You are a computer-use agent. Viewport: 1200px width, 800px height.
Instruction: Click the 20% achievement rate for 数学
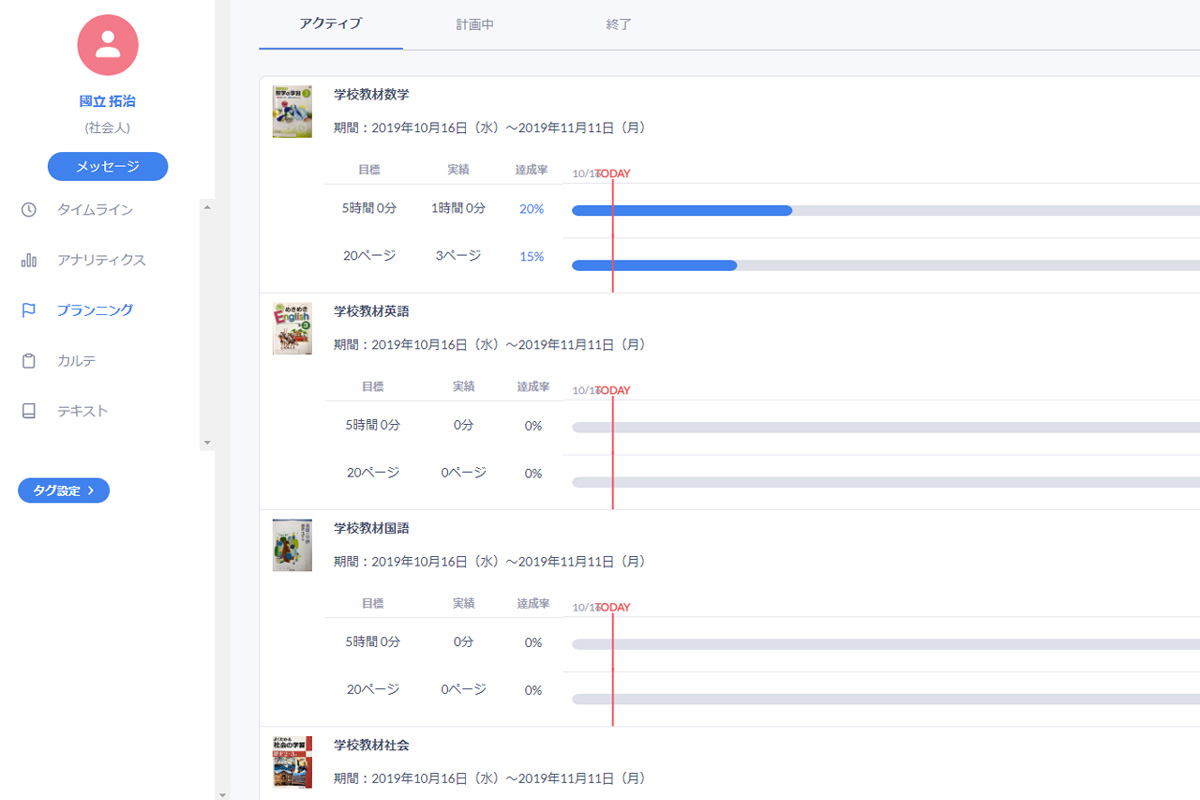click(x=531, y=209)
